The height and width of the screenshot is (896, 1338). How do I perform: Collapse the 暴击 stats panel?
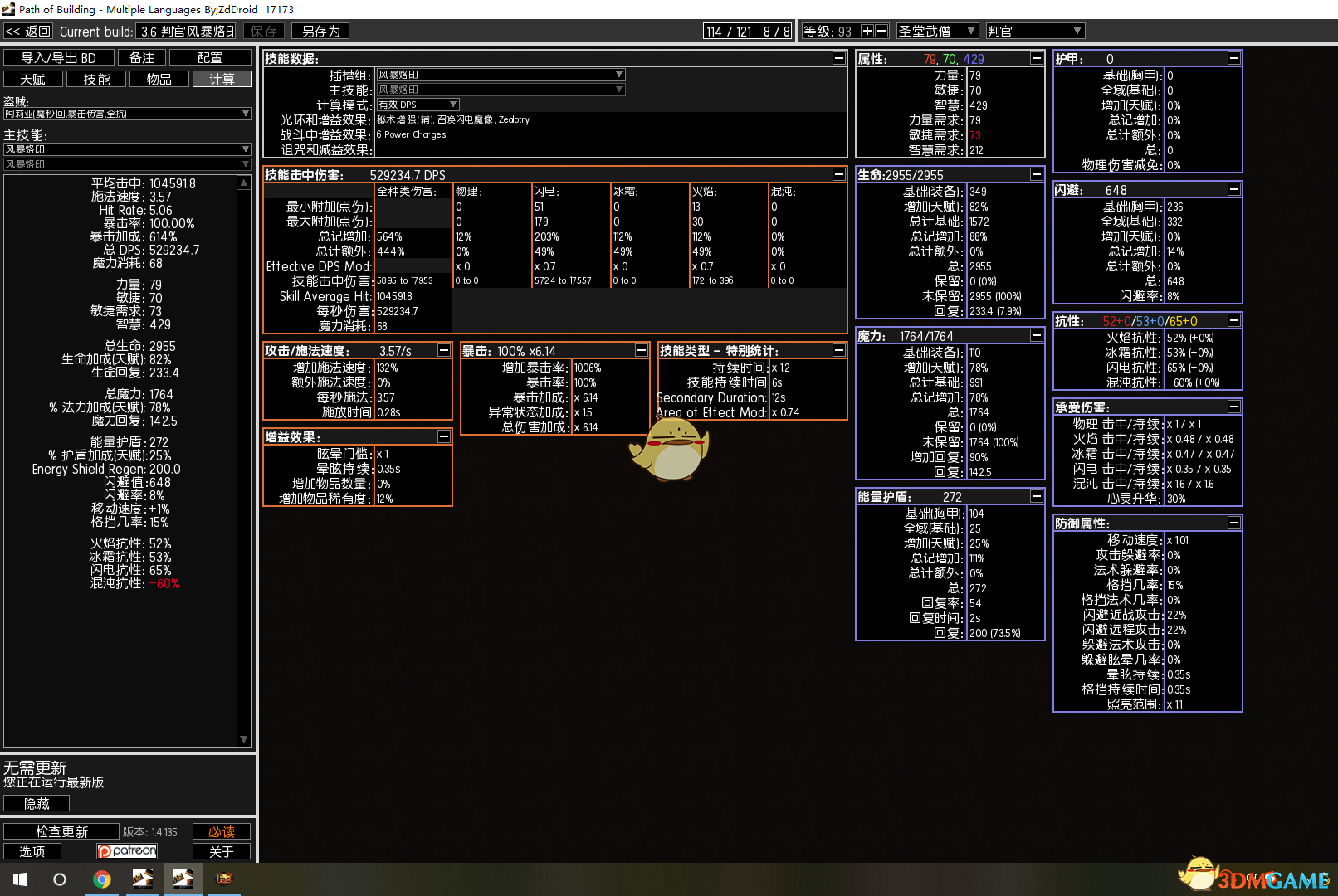pos(641,350)
